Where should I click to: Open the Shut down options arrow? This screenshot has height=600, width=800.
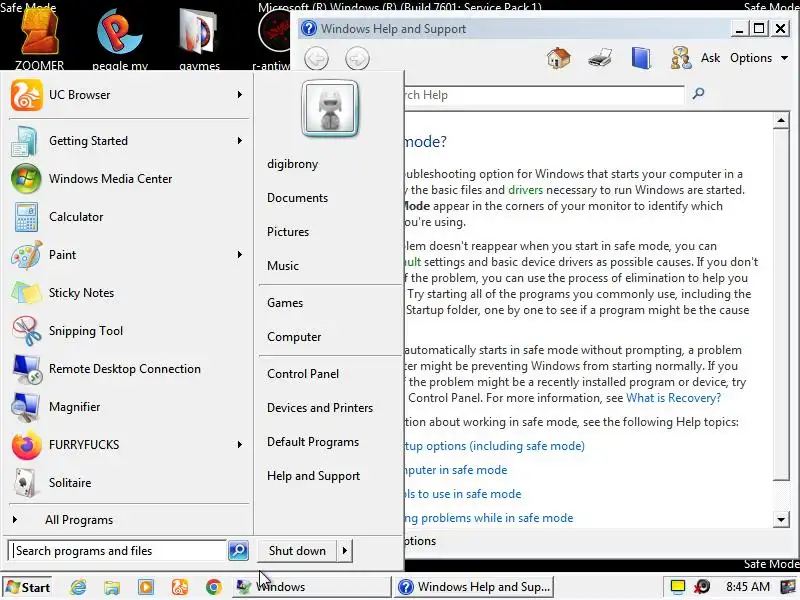tap(345, 551)
